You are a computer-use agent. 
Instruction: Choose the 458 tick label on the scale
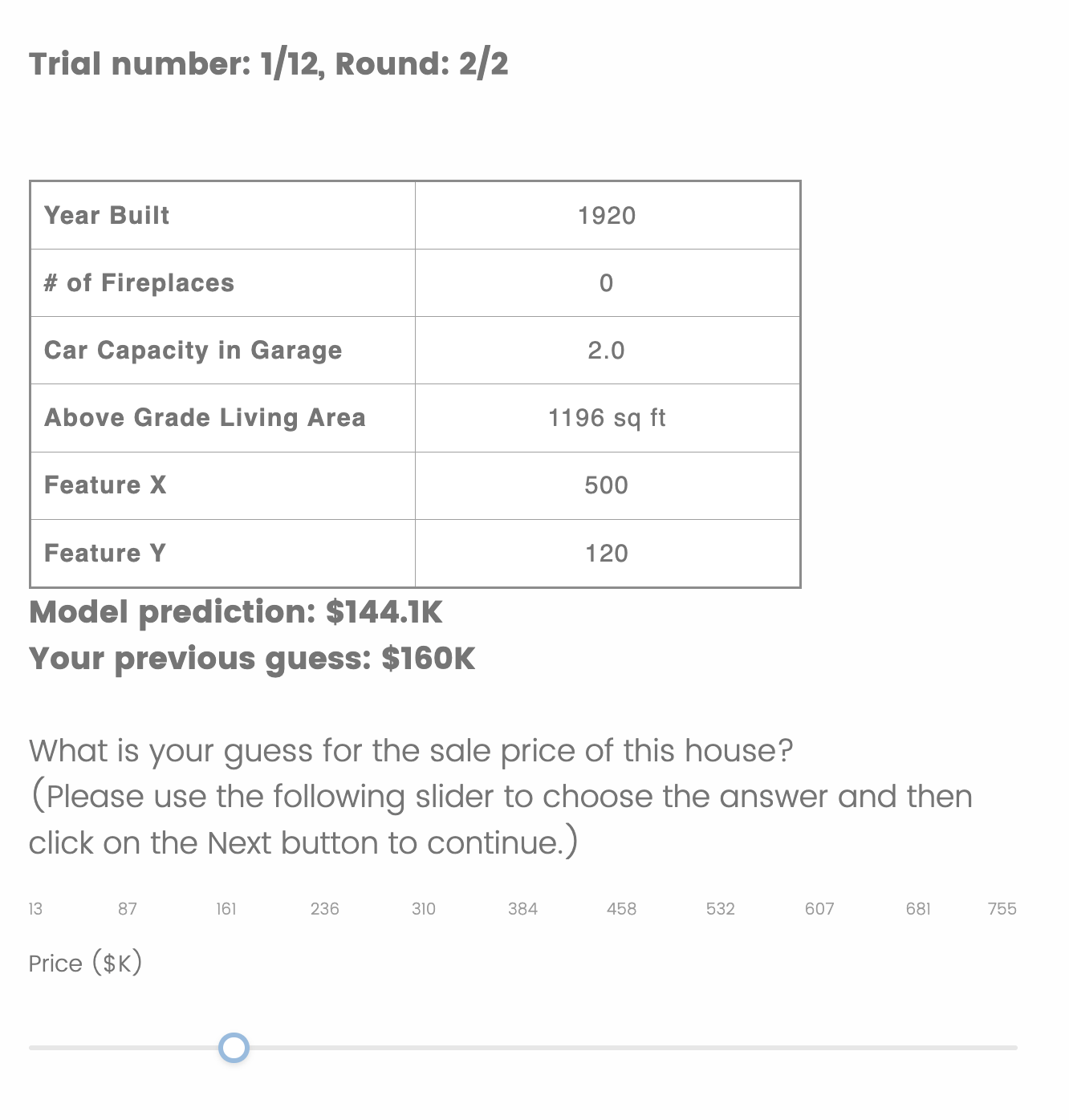coord(622,909)
